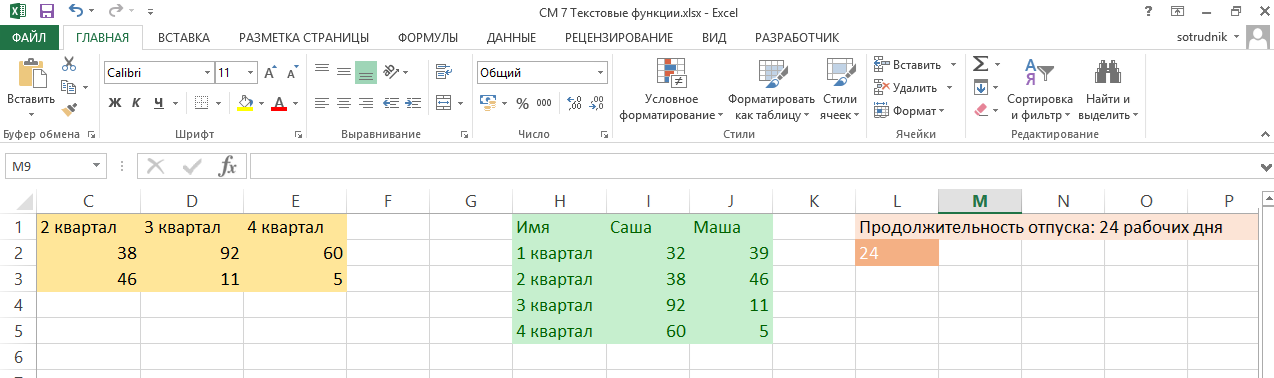Open the Общий number format dropdown
The image size is (1274, 378).
point(601,73)
